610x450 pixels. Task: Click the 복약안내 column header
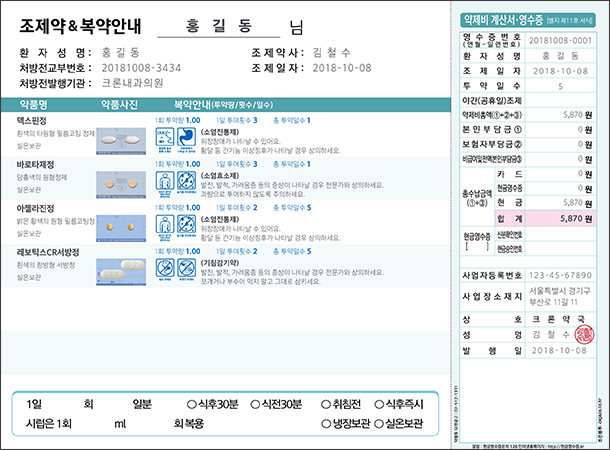click(x=195, y=103)
